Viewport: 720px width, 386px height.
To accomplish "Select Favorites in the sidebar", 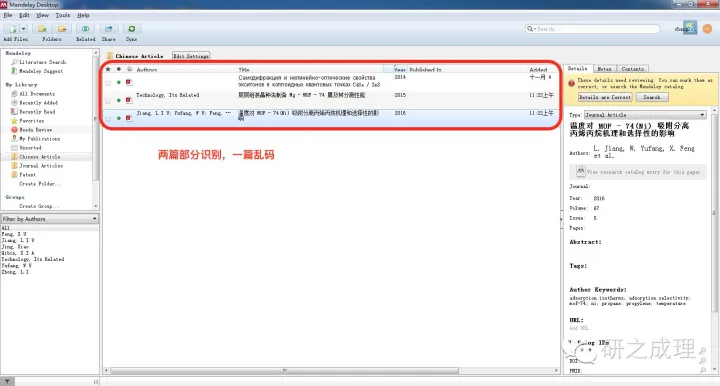I will click(28, 121).
